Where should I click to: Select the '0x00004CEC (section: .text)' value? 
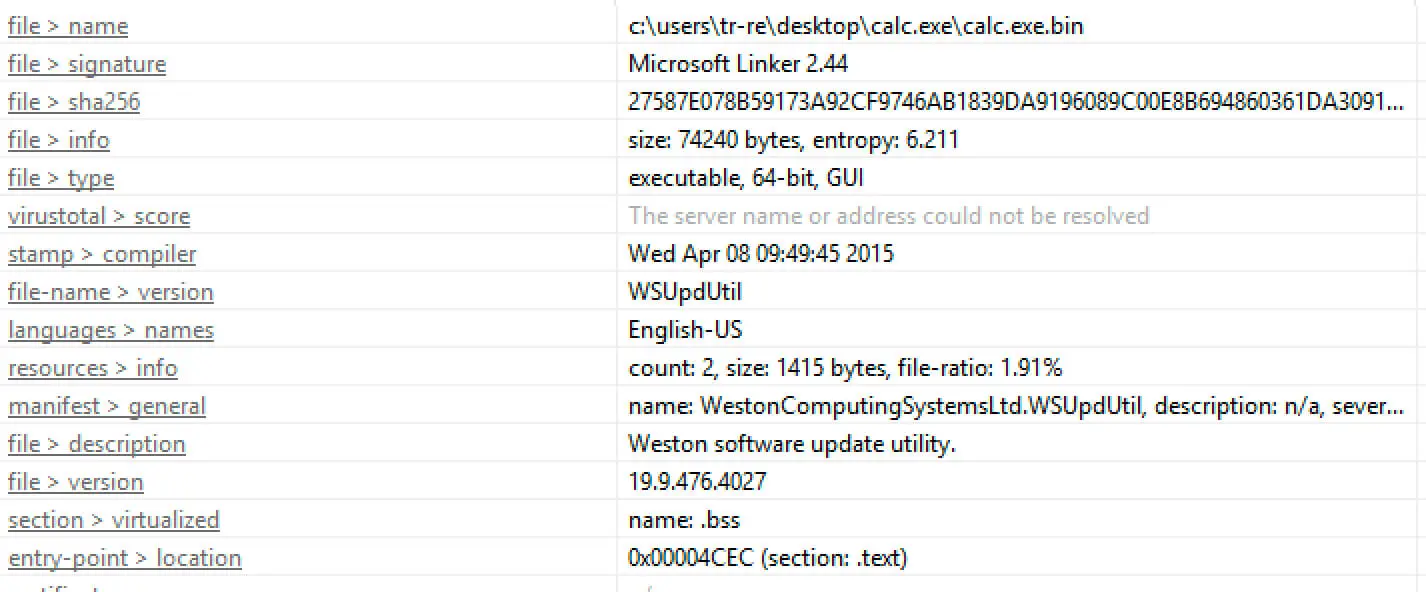click(x=768, y=559)
